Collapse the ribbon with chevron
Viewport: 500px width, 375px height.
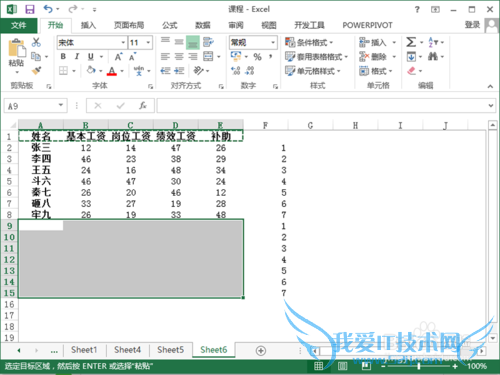click(x=490, y=86)
